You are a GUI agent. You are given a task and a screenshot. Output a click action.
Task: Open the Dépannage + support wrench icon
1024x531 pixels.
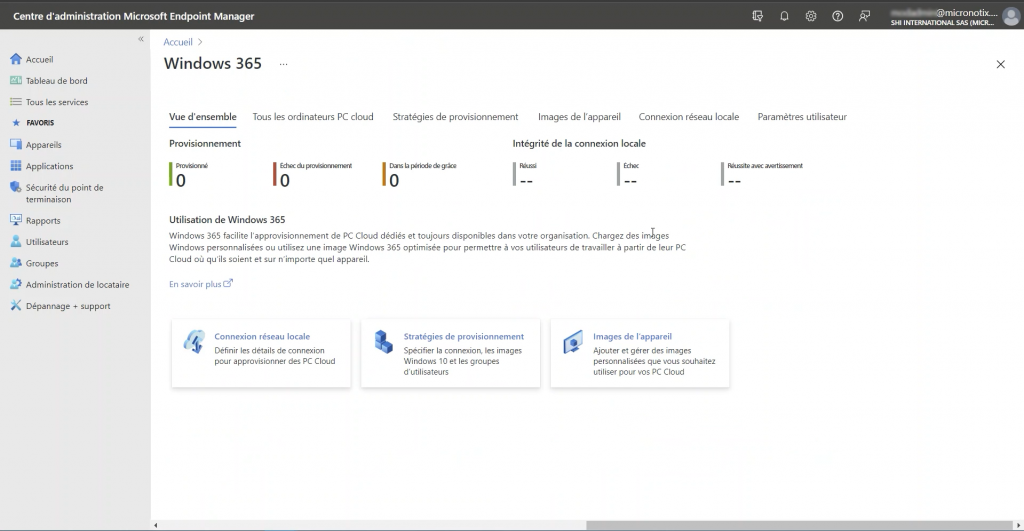click(16, 306)
